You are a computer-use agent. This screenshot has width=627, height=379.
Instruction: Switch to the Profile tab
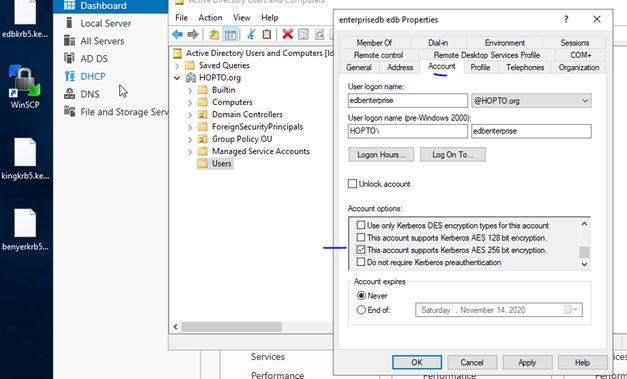(x=480, y=68)
